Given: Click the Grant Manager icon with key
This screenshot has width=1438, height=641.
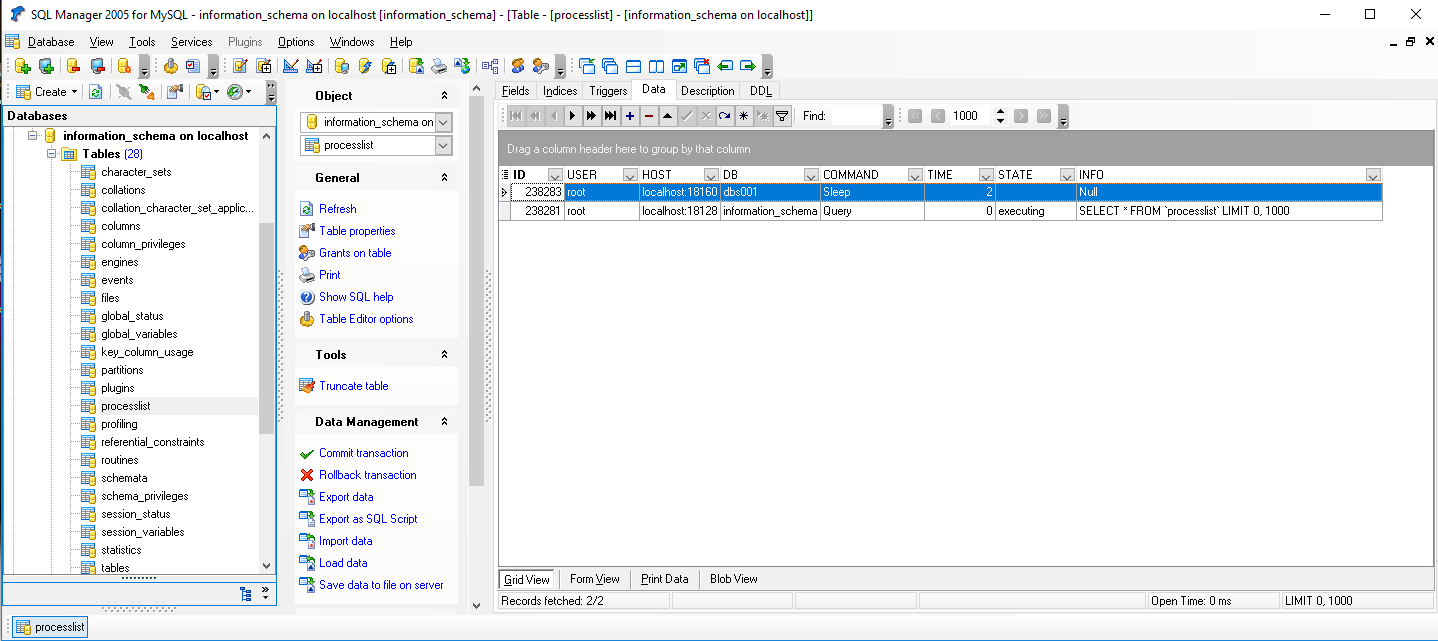Looking at the screenshot, I should click(541, 66).
